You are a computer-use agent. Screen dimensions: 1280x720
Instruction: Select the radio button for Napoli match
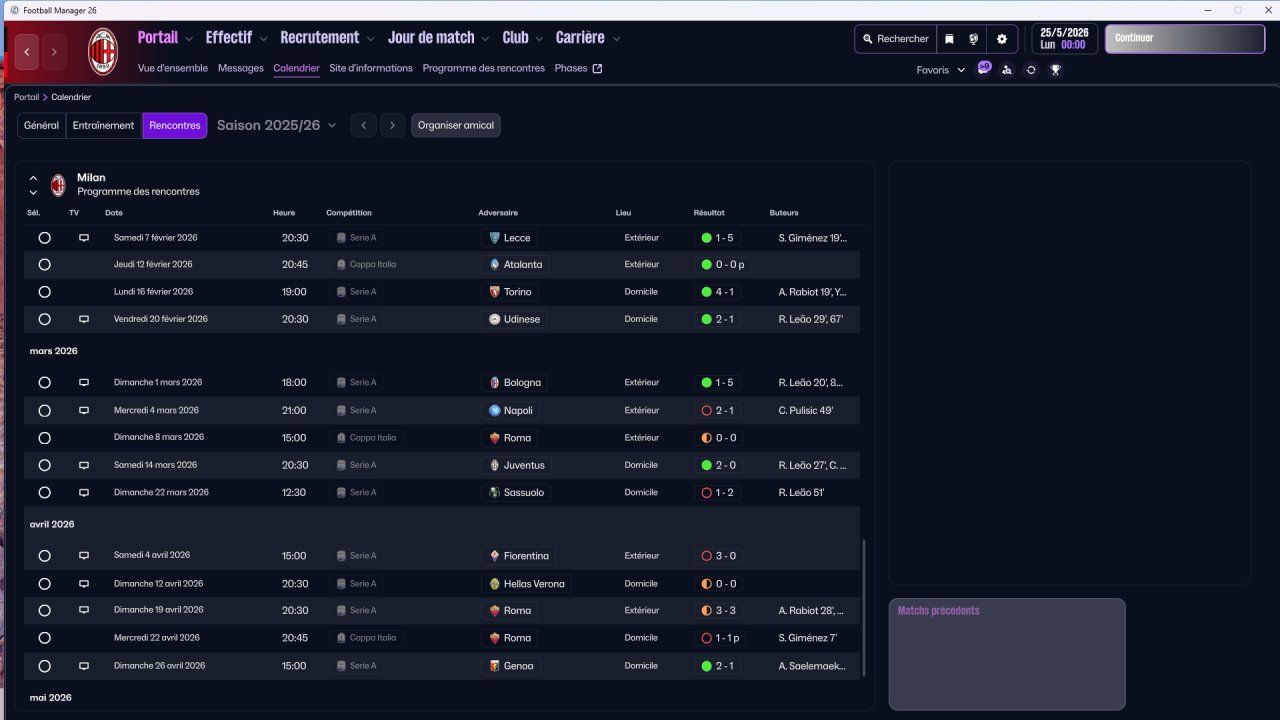pyautogui.click(x=44, y=411)
